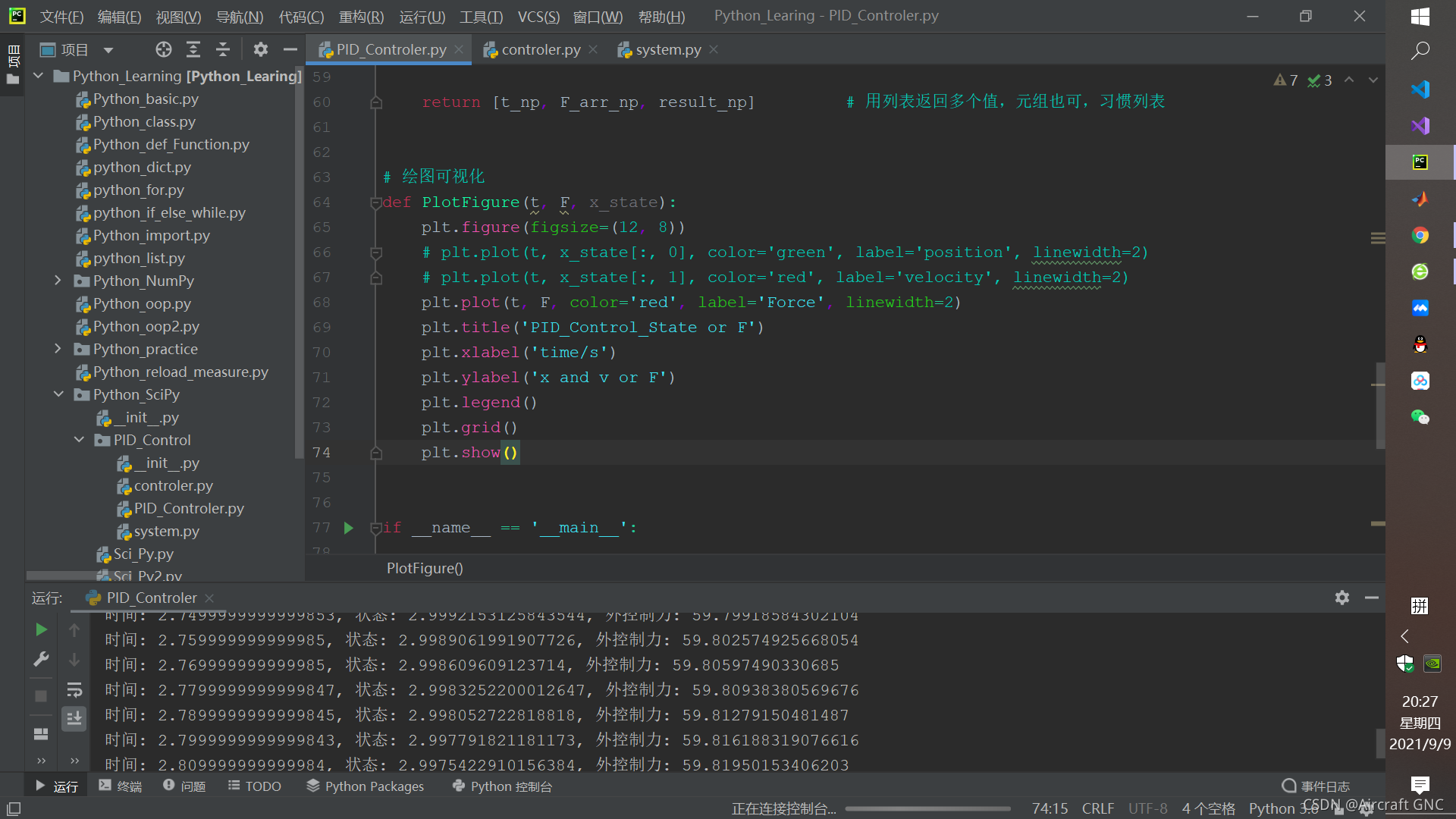Open run panel settings gear
The height and width of the screenshot is (819, 1456).
[1341, 598]
